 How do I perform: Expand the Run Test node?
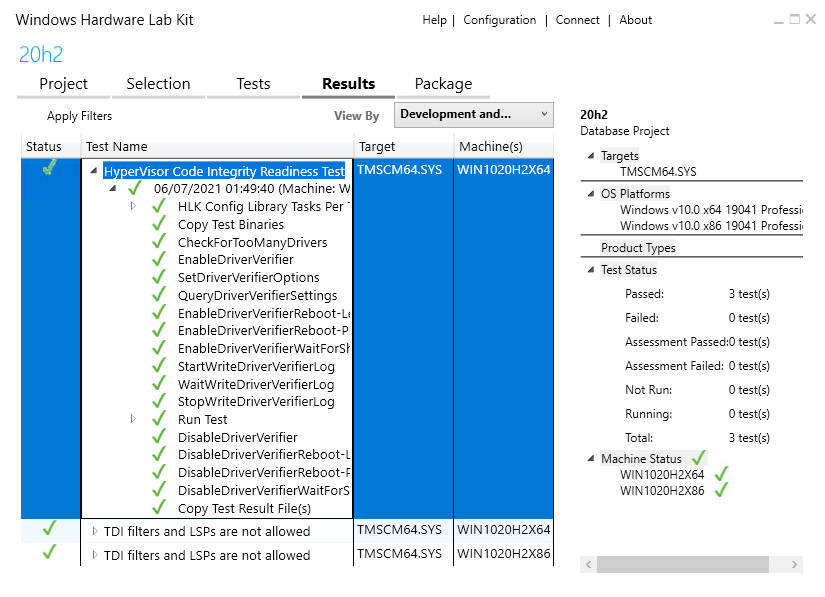click(133, 419)
